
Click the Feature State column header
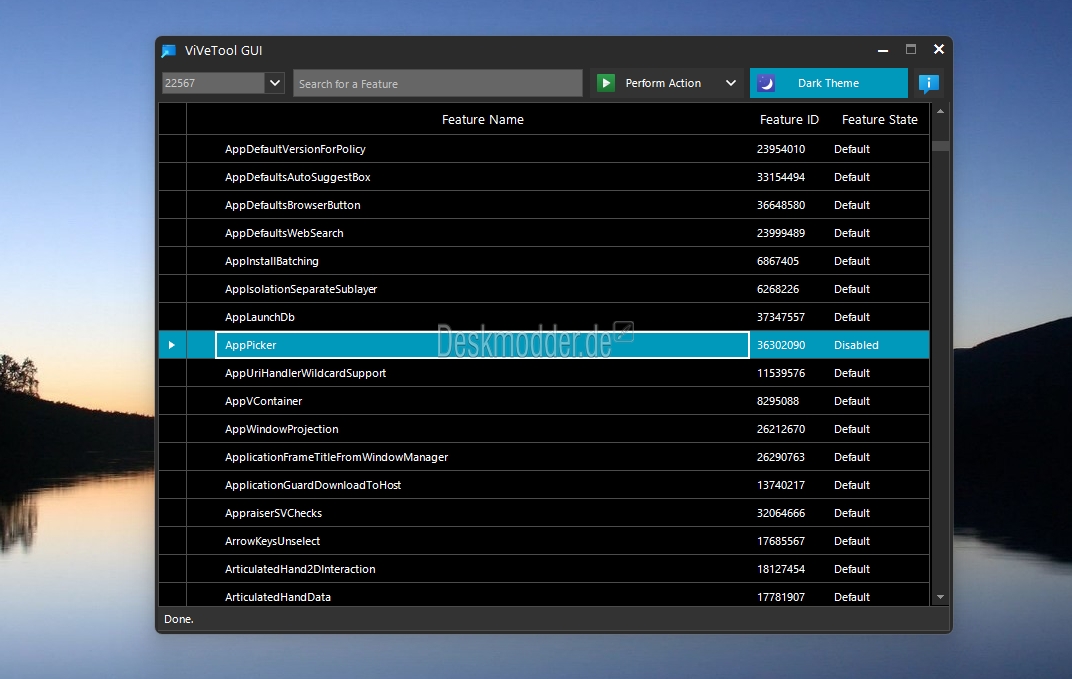pyautogui.click(x=879, y=119)
